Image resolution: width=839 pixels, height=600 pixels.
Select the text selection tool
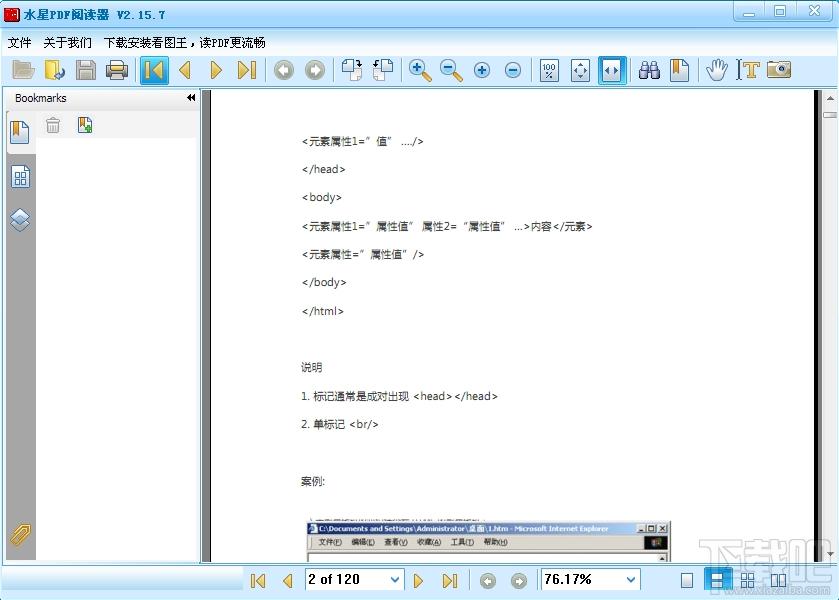[748, 70]
